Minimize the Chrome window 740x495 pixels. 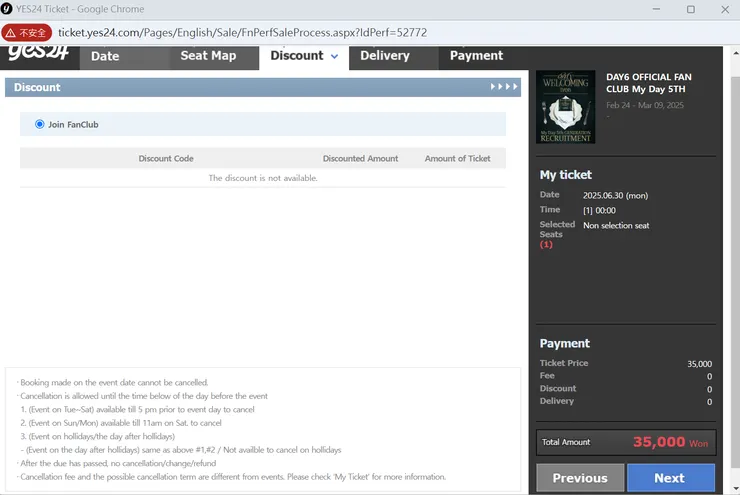[656, 9]
